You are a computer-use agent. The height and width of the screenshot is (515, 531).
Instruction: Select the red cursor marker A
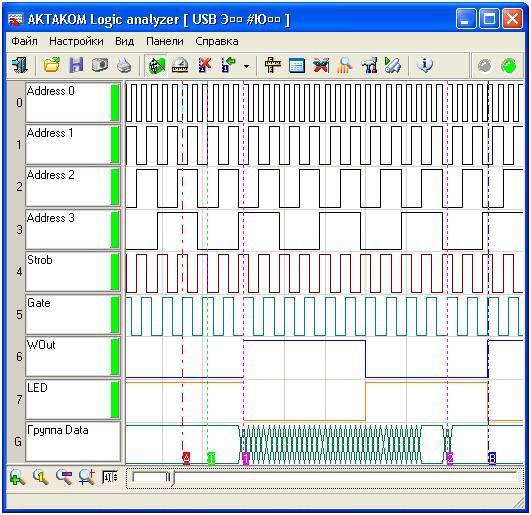(186, 458)
